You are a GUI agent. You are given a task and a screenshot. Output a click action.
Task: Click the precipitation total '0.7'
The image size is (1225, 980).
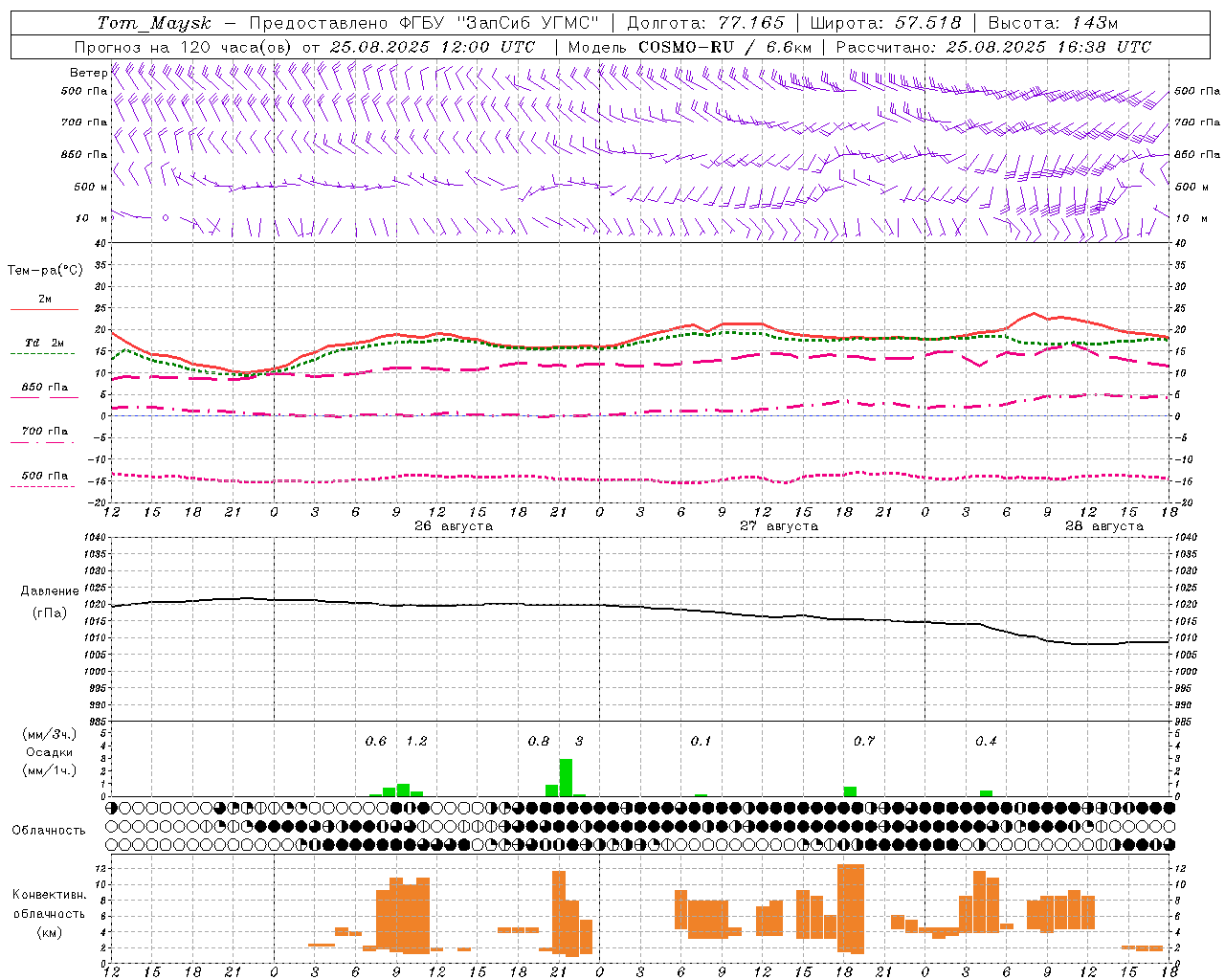click(x=864, y=742)
